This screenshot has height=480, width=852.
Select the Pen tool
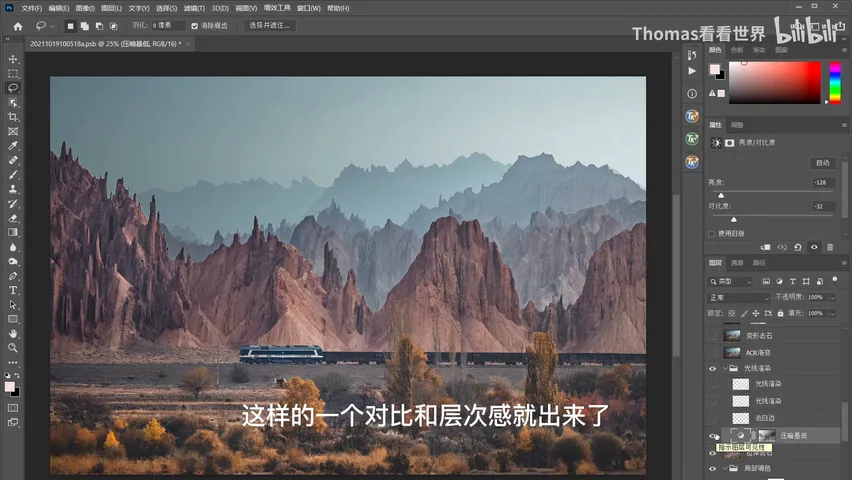coord(13,276)
